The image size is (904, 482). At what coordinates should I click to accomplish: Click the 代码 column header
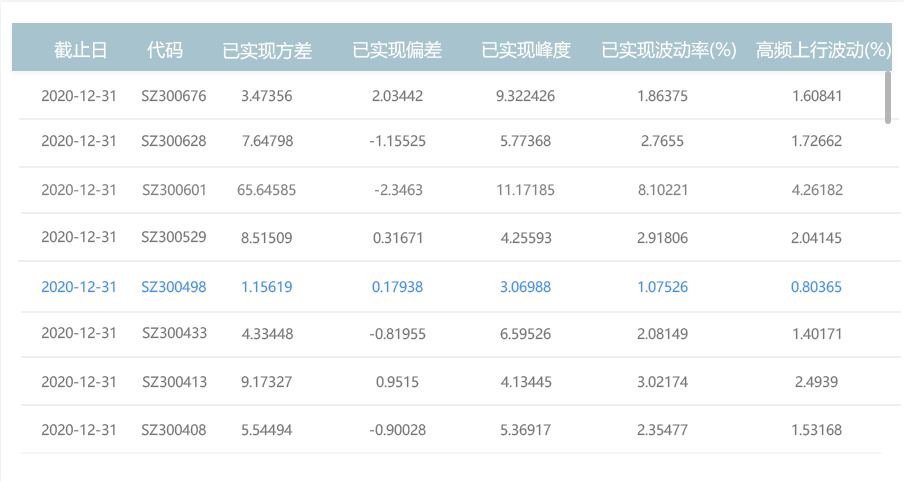click(x=165, y=50)
